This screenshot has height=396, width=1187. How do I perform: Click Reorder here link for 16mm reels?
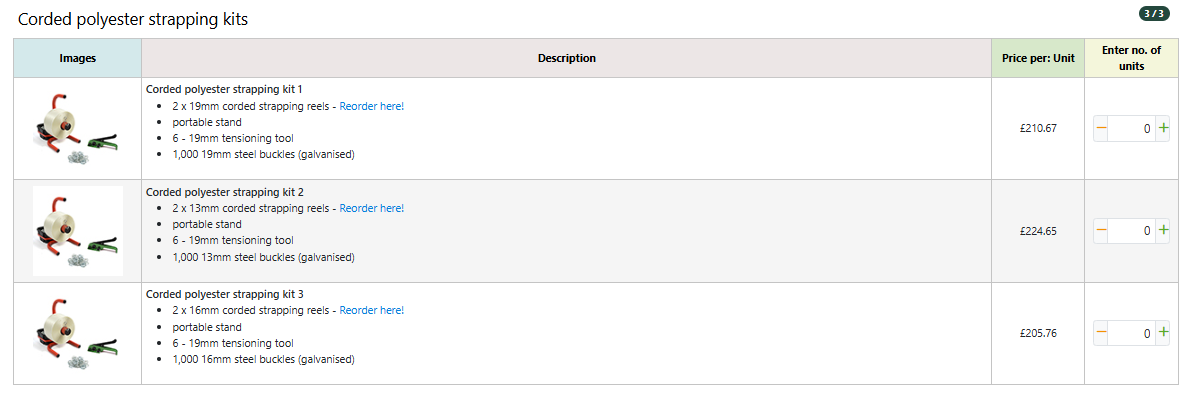click(372, 310)
